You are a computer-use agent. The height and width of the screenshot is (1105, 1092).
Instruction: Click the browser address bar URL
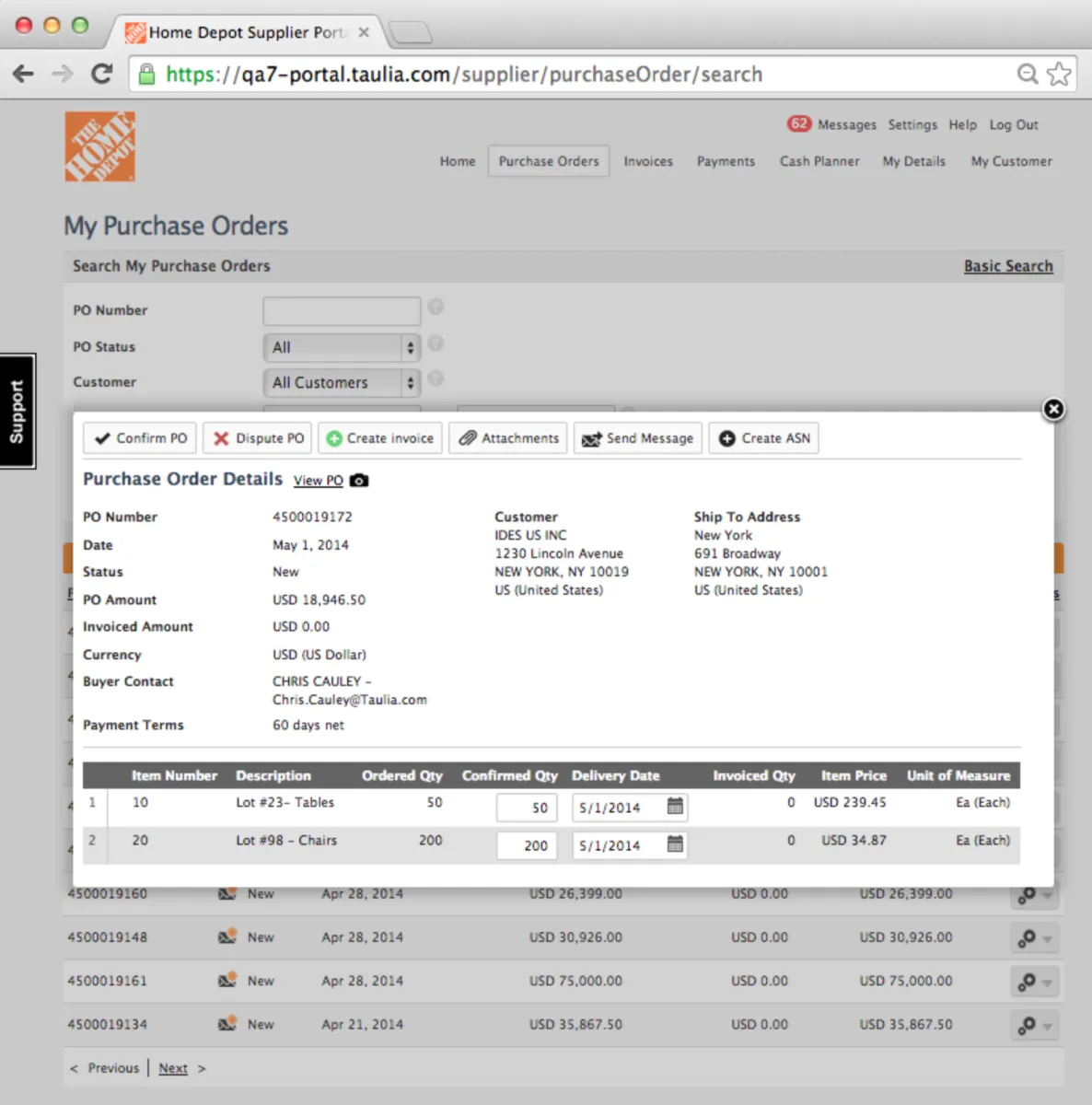(464, 74)
